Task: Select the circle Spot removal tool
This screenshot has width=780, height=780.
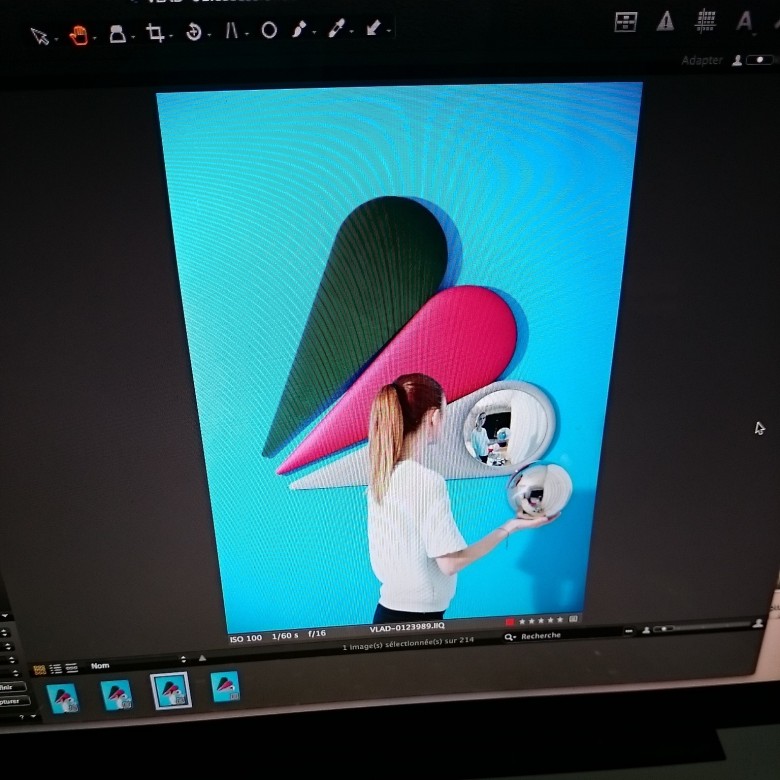Action: (269, 30)
